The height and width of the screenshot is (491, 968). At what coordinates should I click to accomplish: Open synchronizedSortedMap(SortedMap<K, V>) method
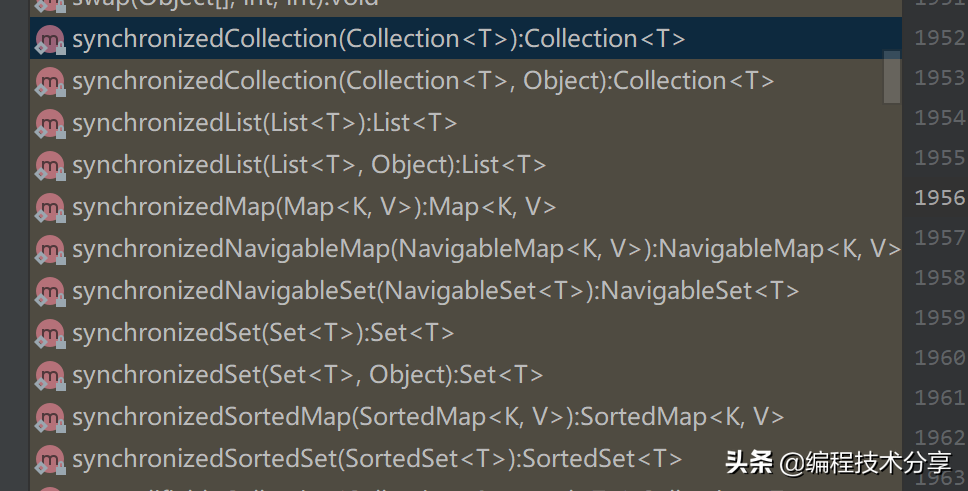point(428,417)
